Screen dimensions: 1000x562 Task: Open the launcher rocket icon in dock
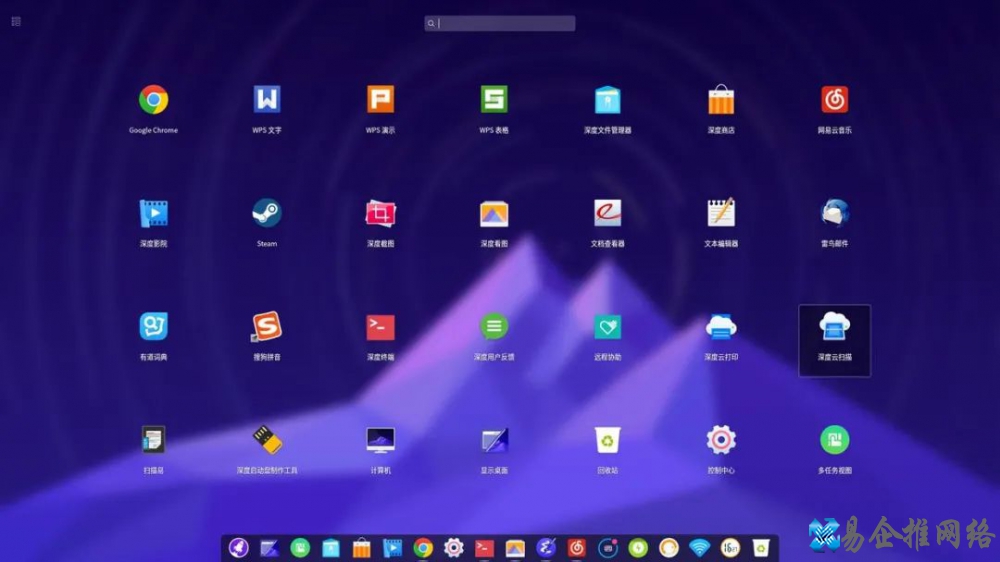click(x=238, y=548)
